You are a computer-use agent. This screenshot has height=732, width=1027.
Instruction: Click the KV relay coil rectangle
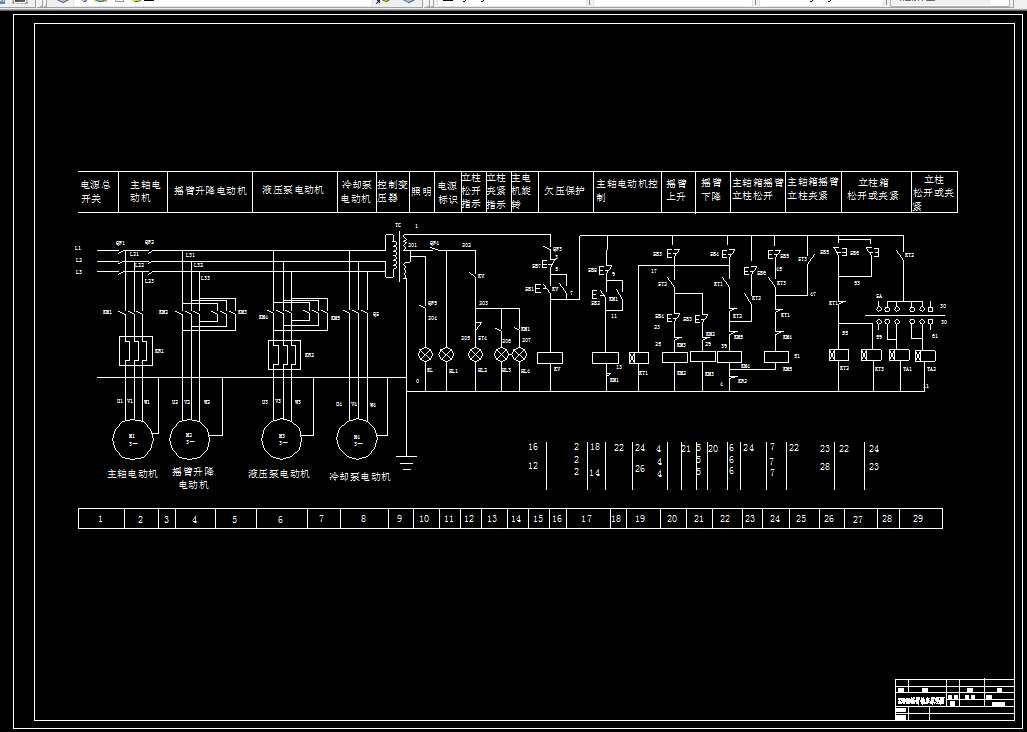pos(550,358)
